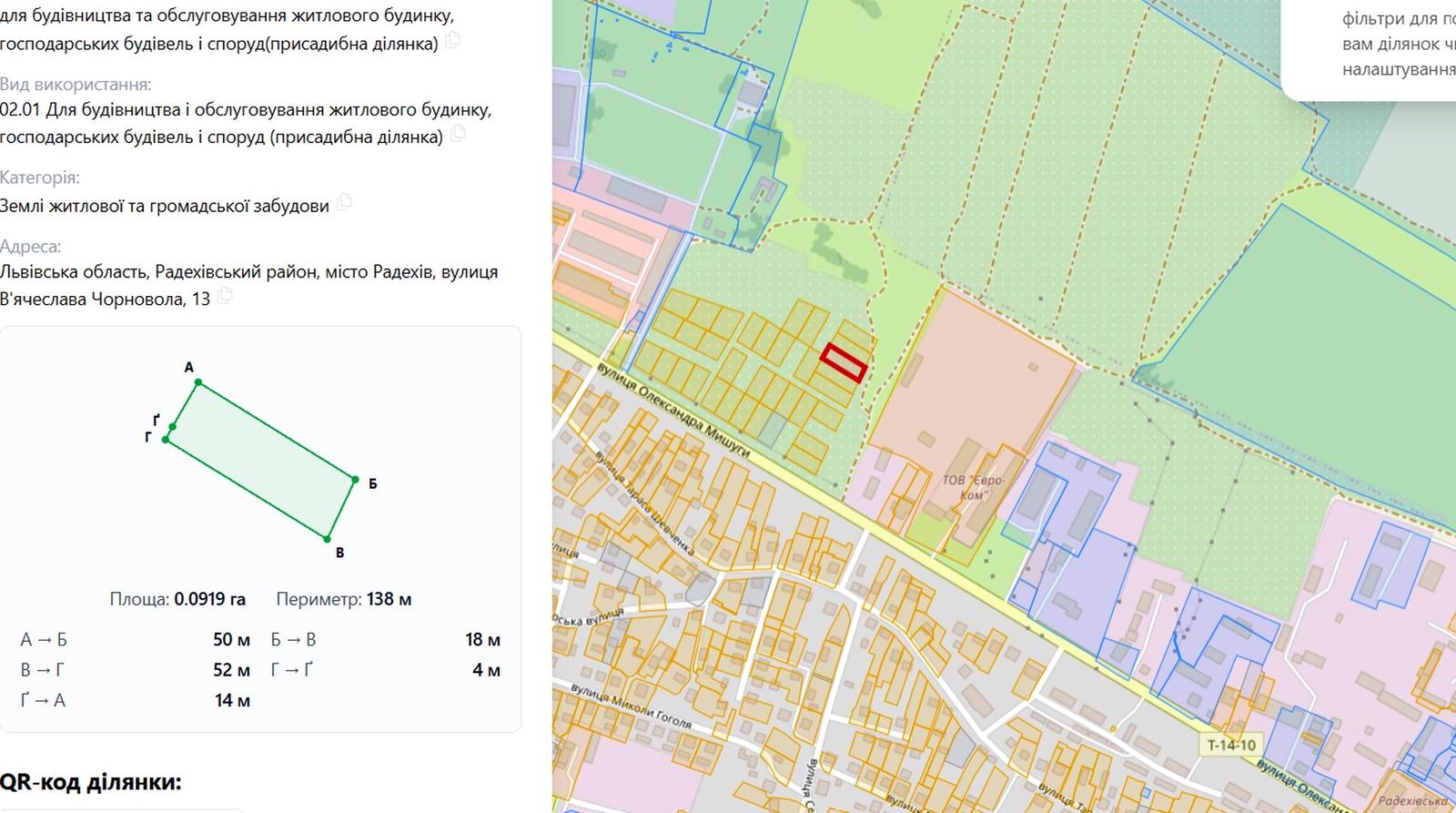The height and width of the screenshot is (813, 1456).
Task: Click the T-14-10 road shield marker
Action: [x=1231, y=745]
